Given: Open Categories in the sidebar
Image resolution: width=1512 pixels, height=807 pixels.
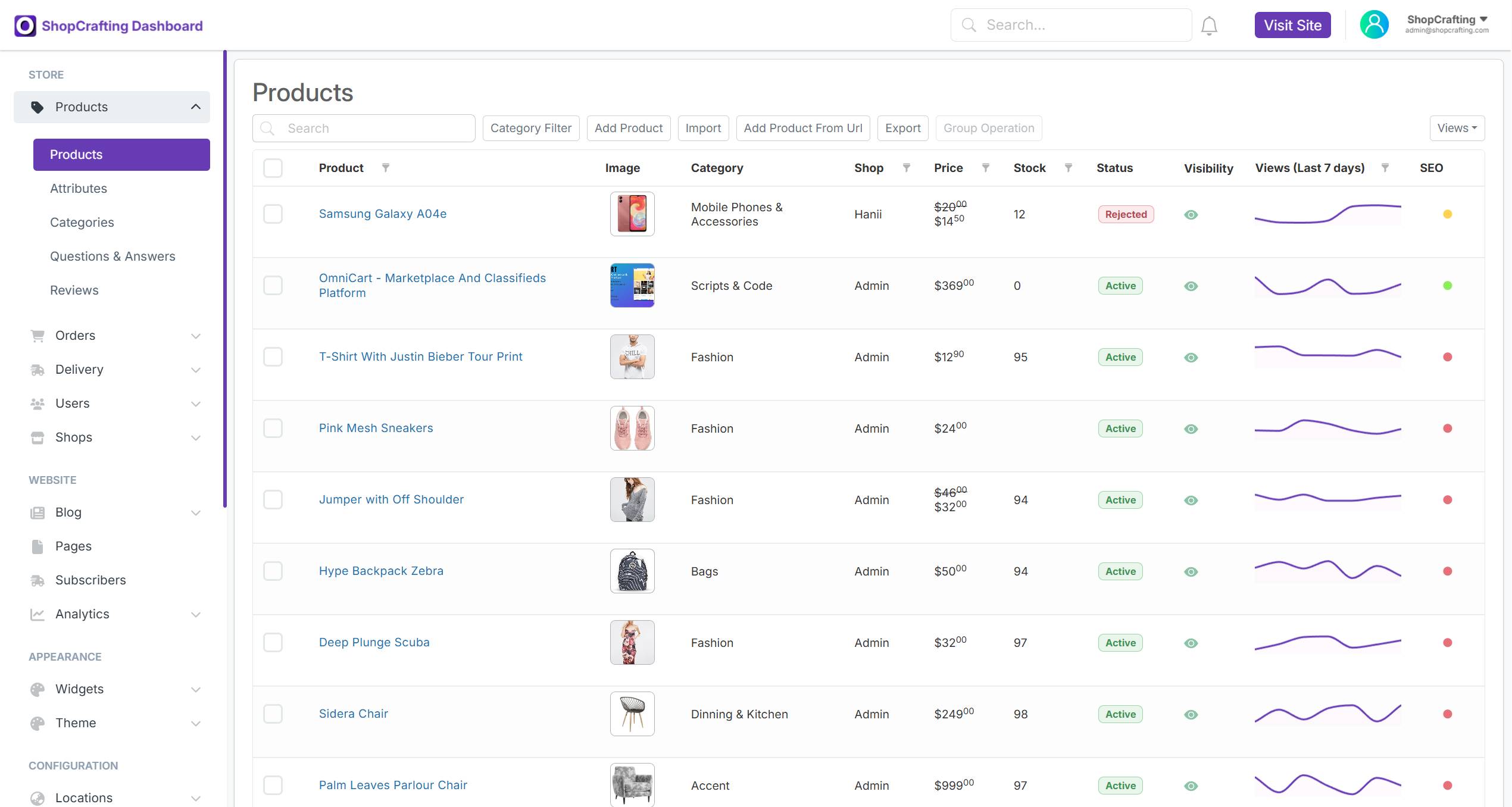Looking at the screenshot, I should (82, 223).
